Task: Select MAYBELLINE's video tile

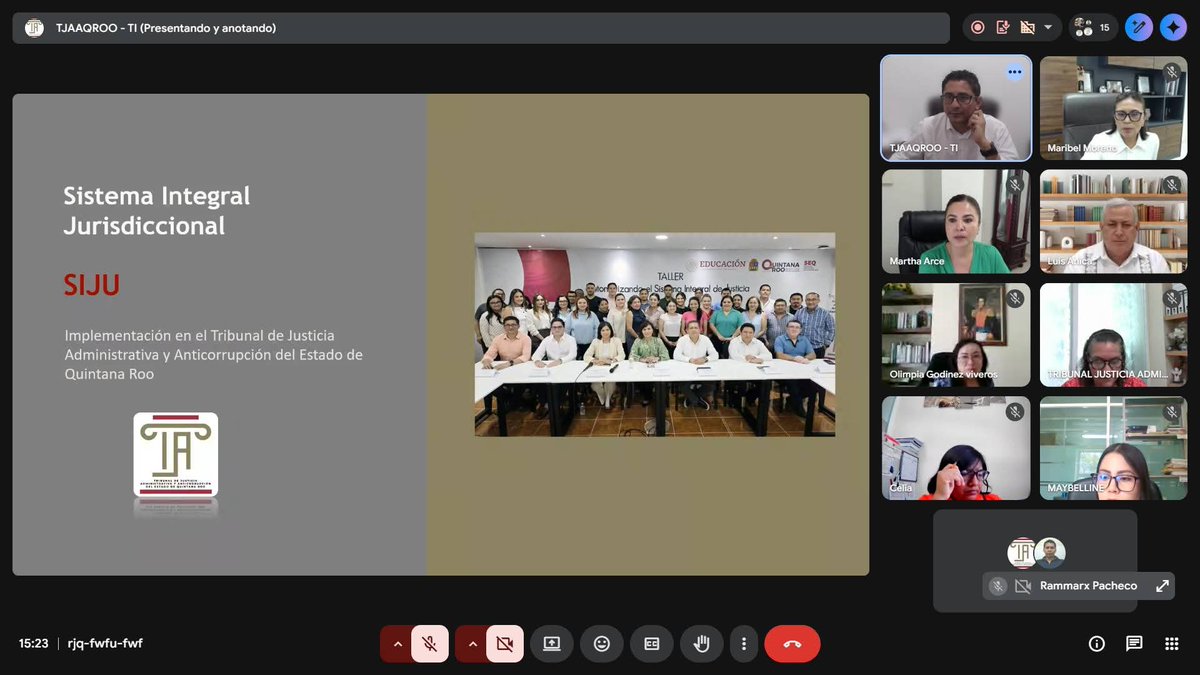Action: click(1113, 448)
